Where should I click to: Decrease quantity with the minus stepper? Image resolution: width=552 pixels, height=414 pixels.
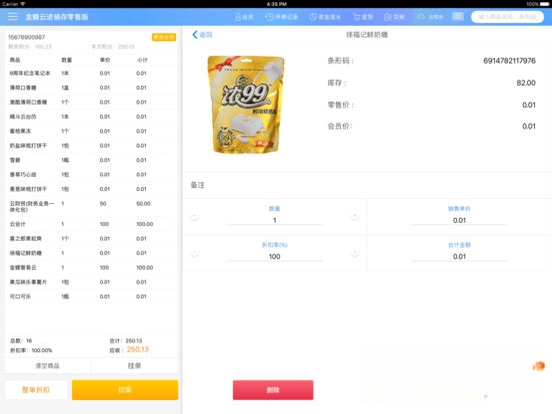pos(194,216)
